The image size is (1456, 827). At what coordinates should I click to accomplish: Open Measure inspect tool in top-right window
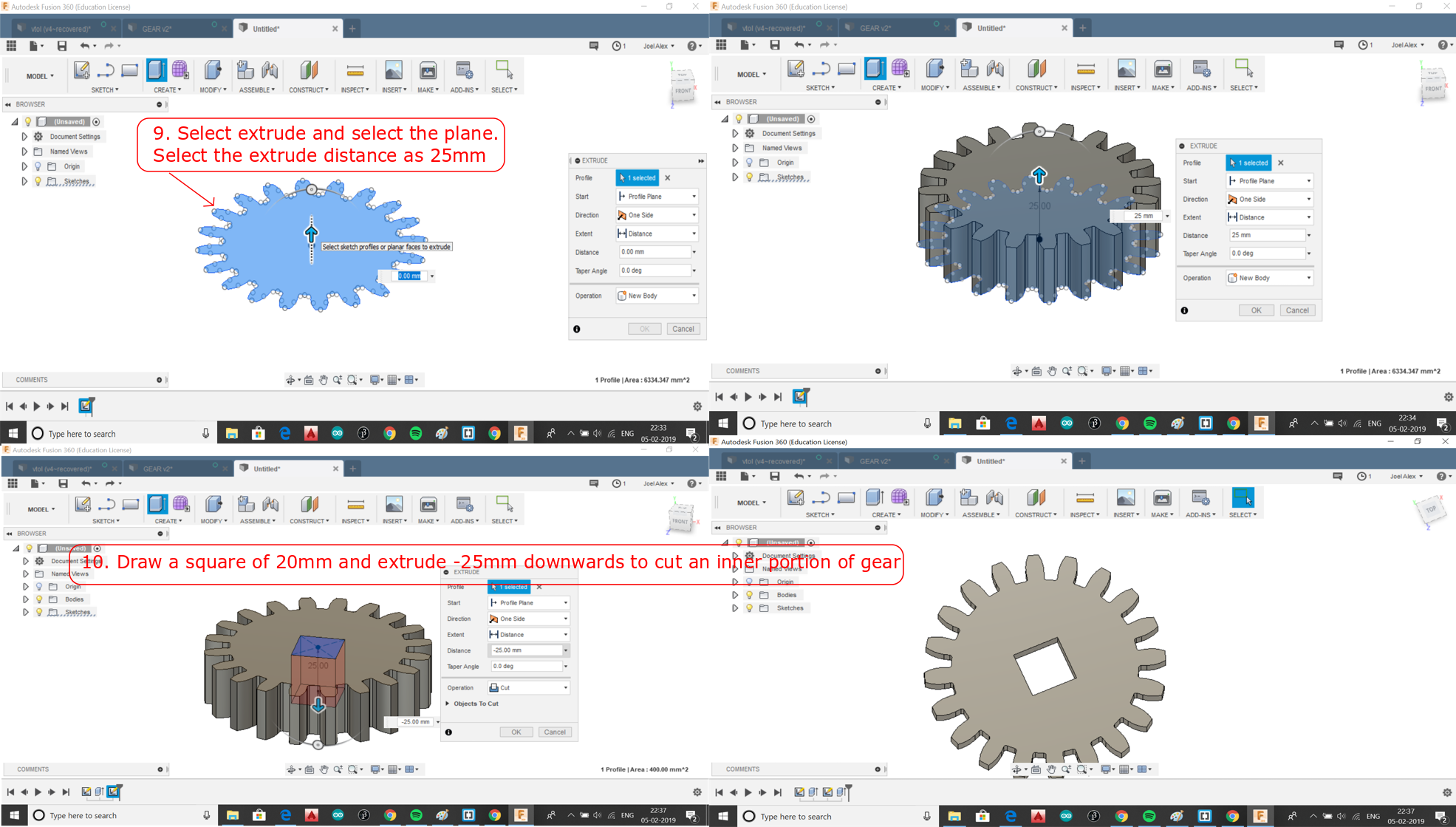pos(1085,69)
